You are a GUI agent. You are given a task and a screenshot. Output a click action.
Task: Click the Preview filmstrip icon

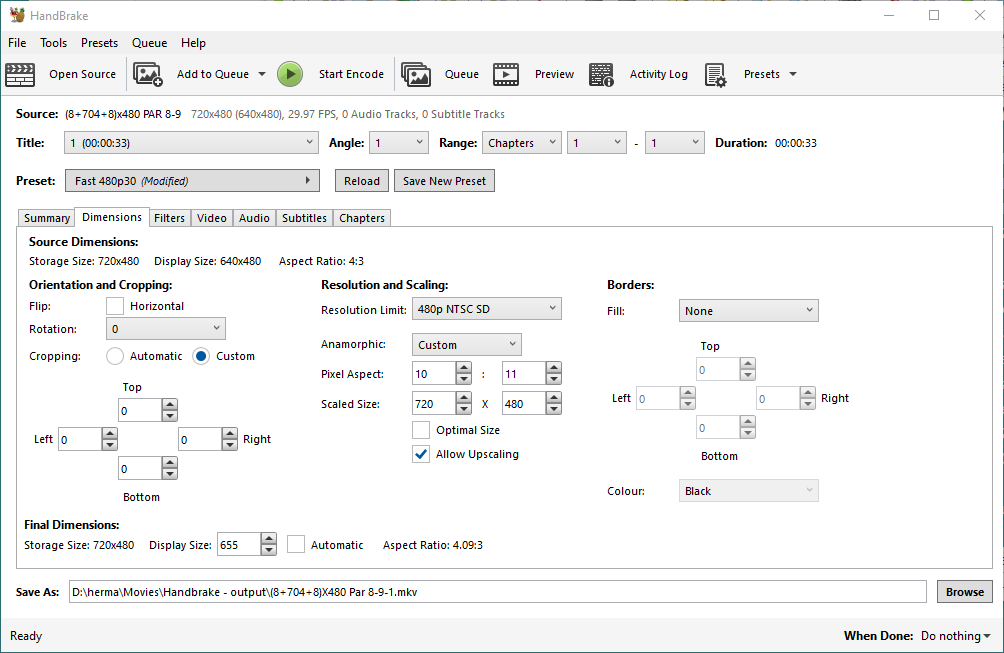(x=506, y=74)
